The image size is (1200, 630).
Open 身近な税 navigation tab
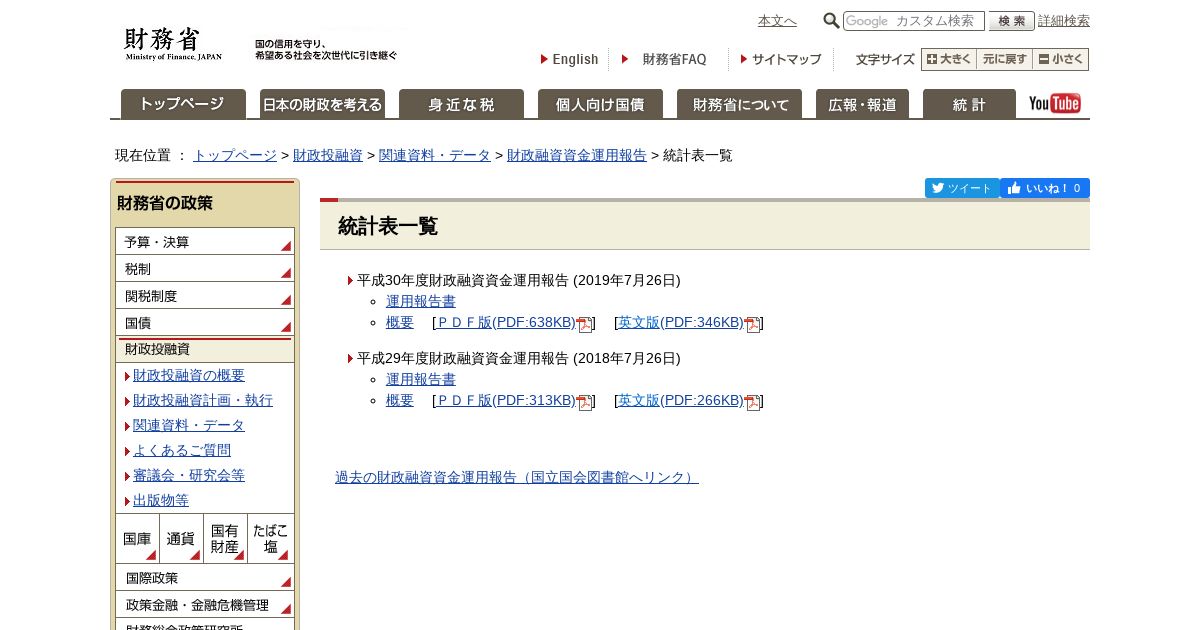click(x=461, y=104)
